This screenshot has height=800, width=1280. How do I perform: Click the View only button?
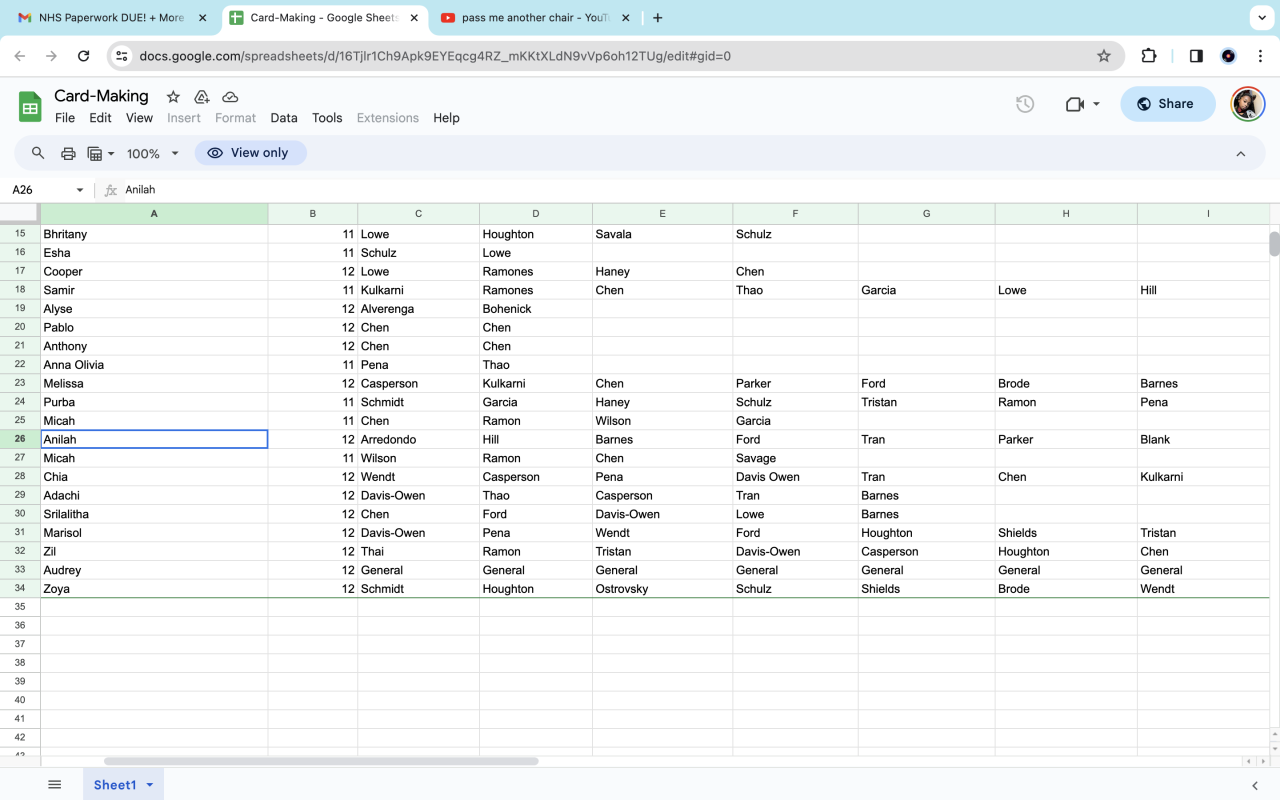(x=250, y=153)
